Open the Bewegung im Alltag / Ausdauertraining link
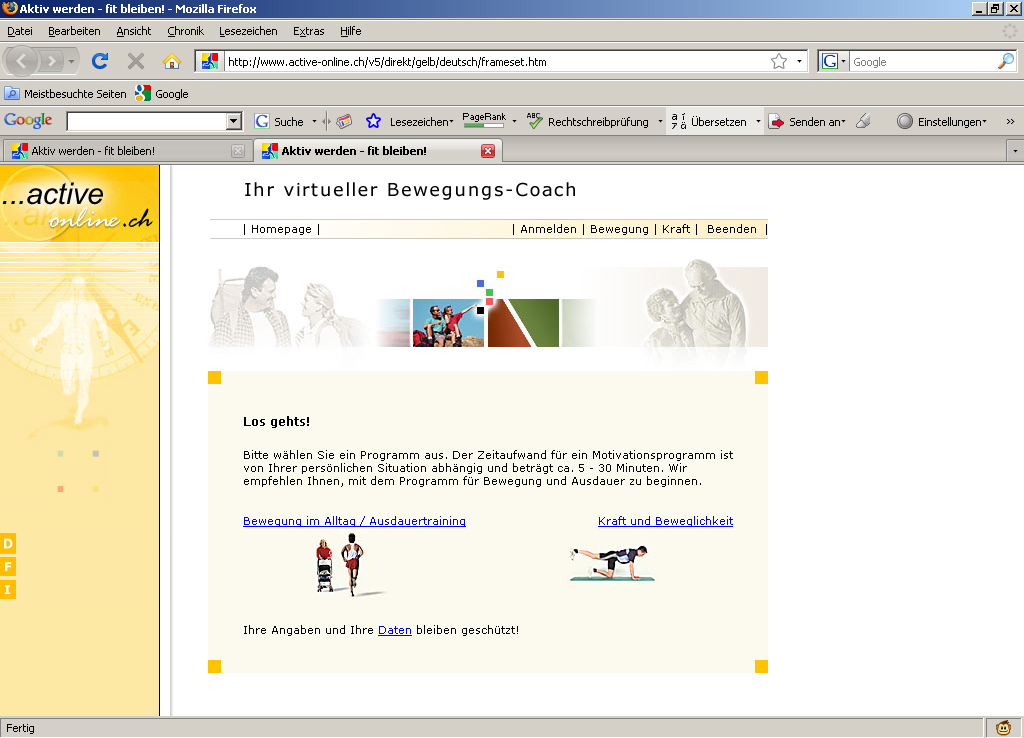This screenshot has height=738, width=1024. 354,521
